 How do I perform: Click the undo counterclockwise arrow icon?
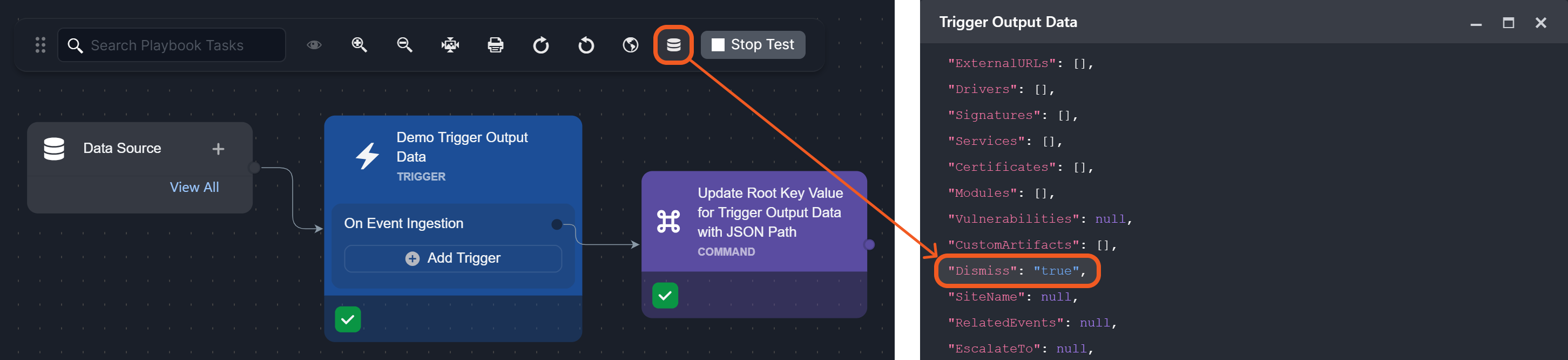point(585,45)
